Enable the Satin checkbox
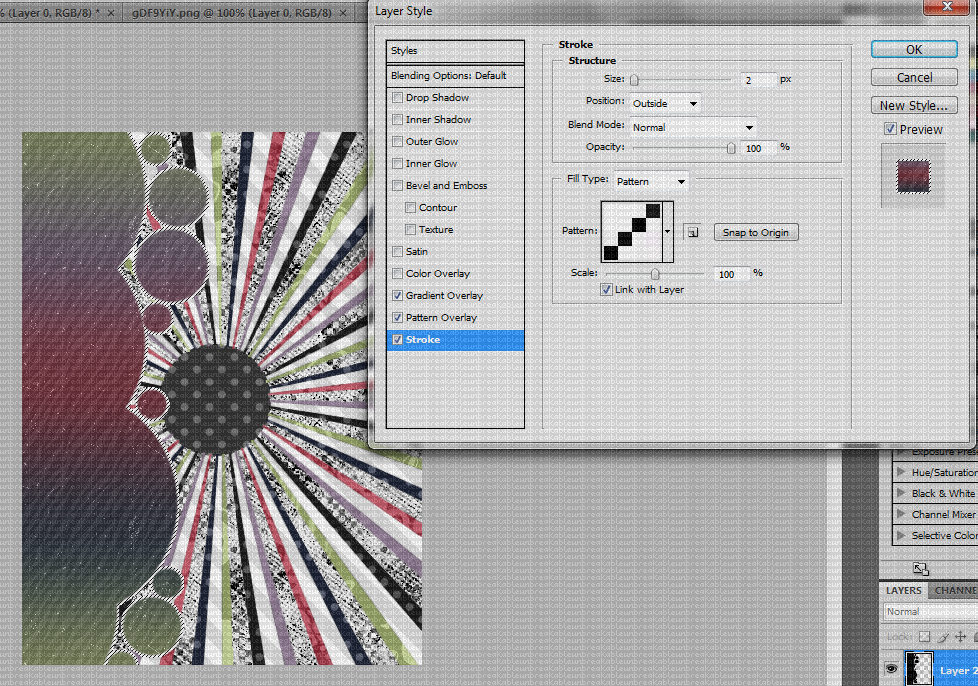Image resolution: width=978 pixels, height=686 pixels. pos(397,252)
